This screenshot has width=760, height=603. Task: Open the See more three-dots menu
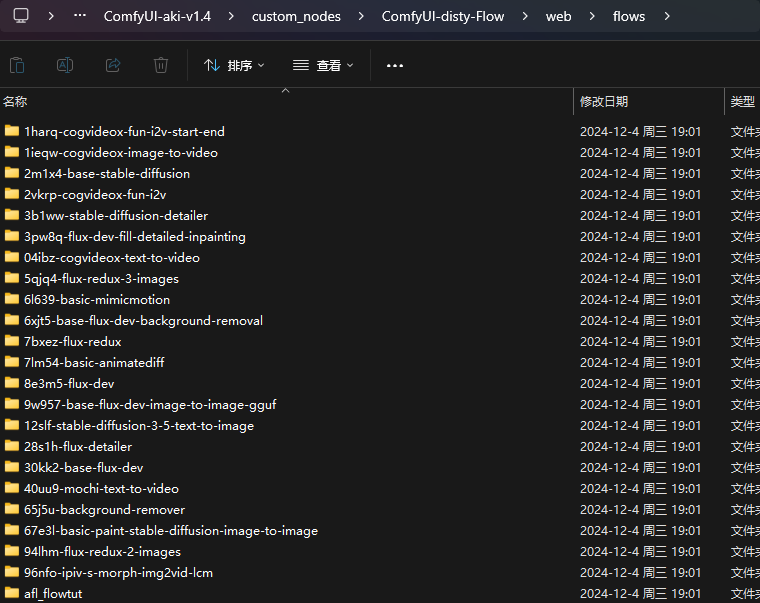[x=395, y=65]
